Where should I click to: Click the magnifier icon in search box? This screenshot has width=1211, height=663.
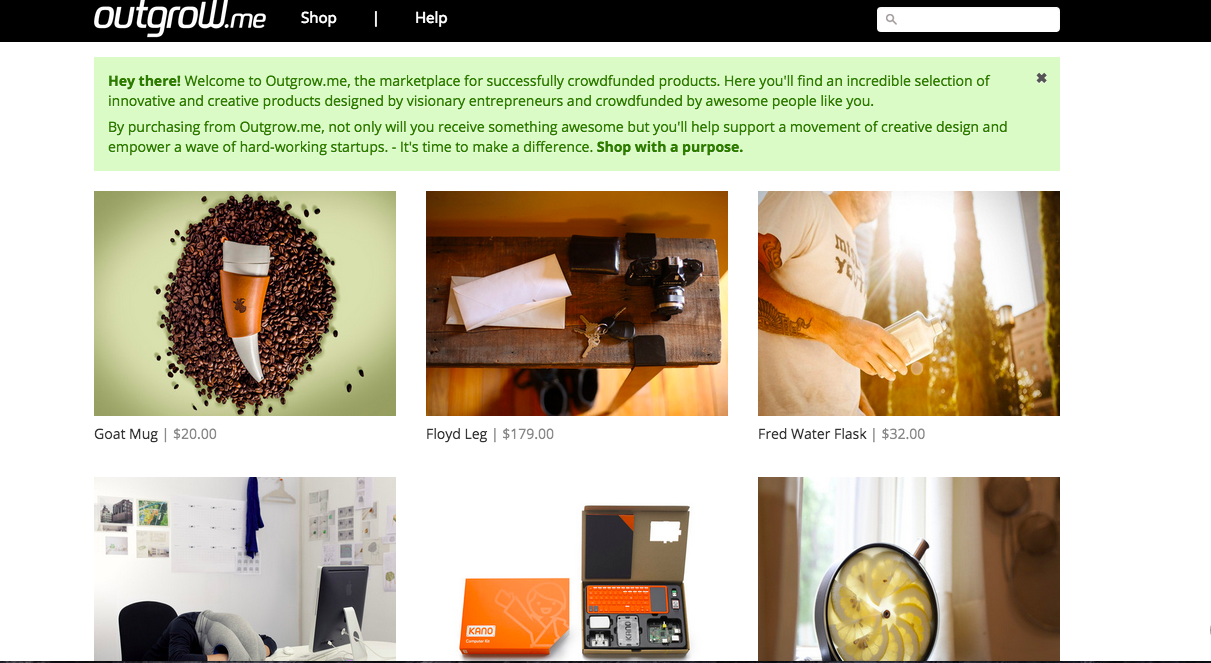892,20
